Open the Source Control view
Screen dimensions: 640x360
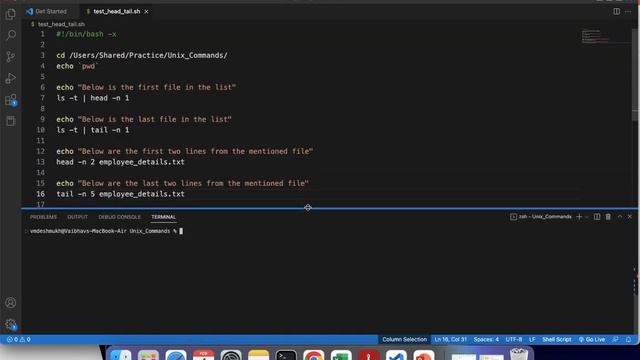11,57
